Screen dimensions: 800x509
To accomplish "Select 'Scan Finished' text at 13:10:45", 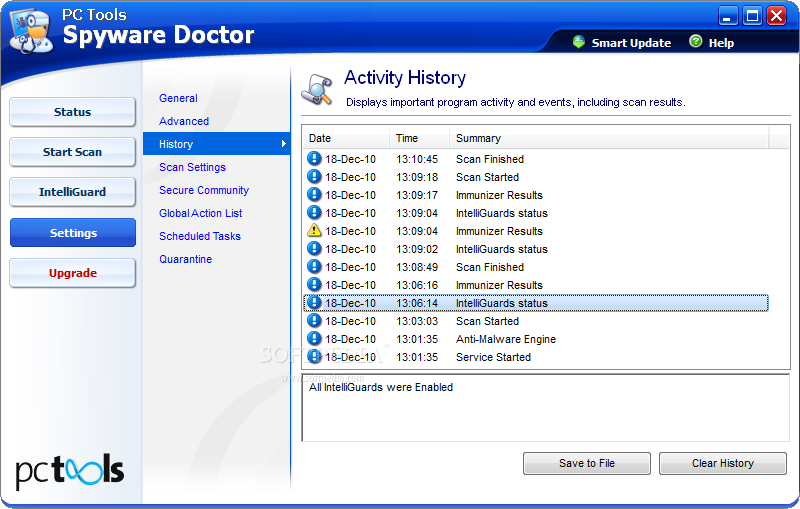I will coord(490,159).
